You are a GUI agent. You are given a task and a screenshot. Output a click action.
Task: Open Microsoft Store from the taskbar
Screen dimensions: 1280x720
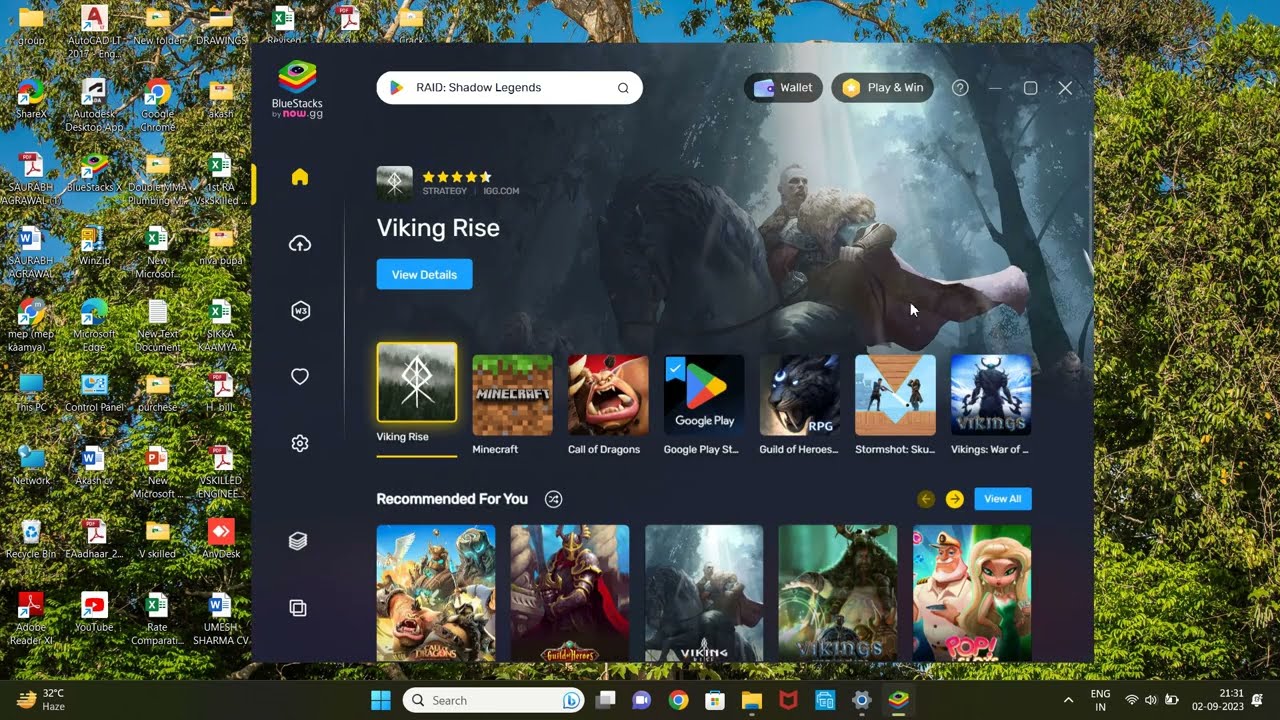tap(715, 700)
